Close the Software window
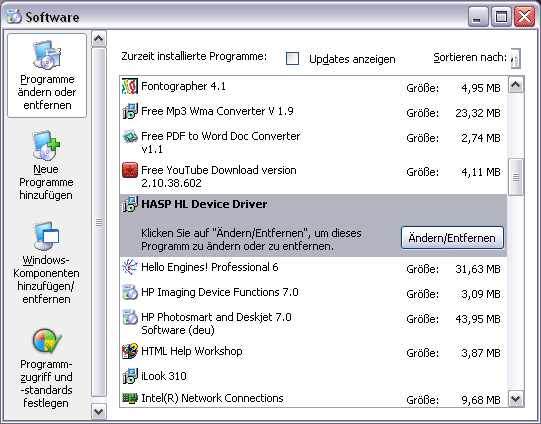Image resolution: width=541 pixels, height=424 pixels. tap(524, 17)
